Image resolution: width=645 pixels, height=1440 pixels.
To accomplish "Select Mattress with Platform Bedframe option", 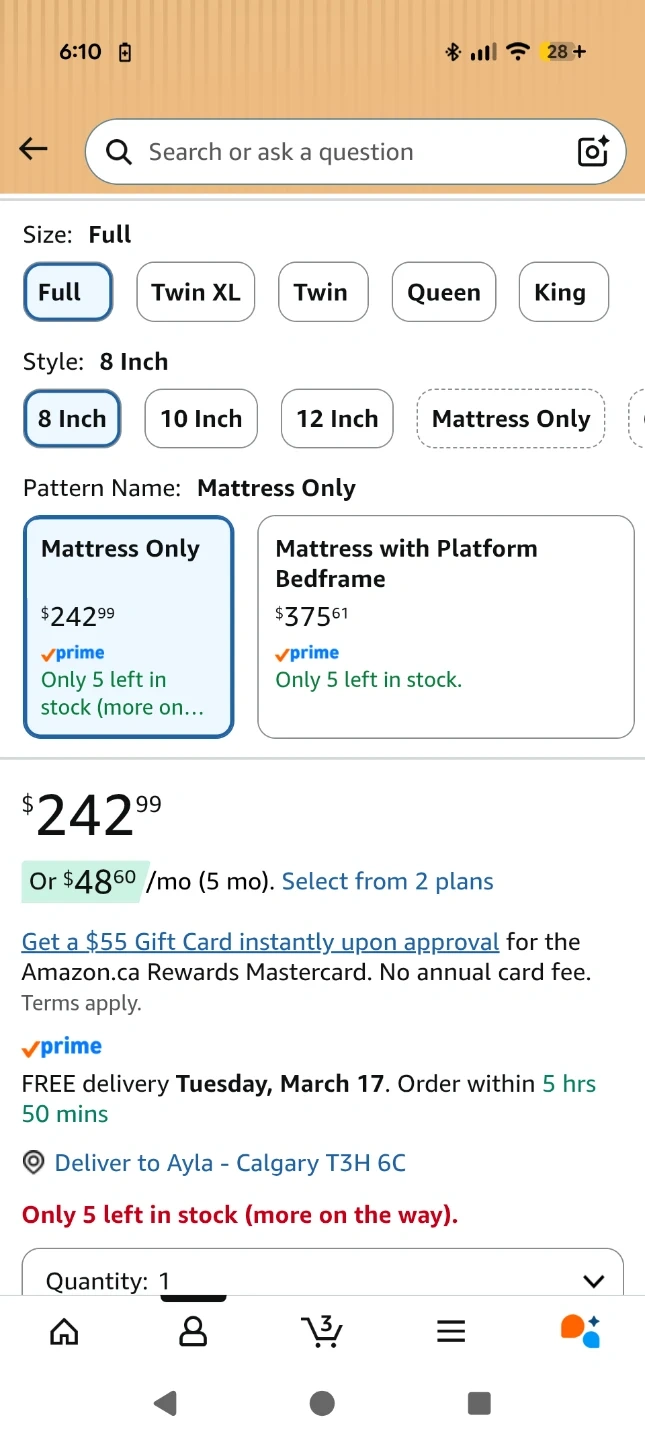I will click(446, 626).
